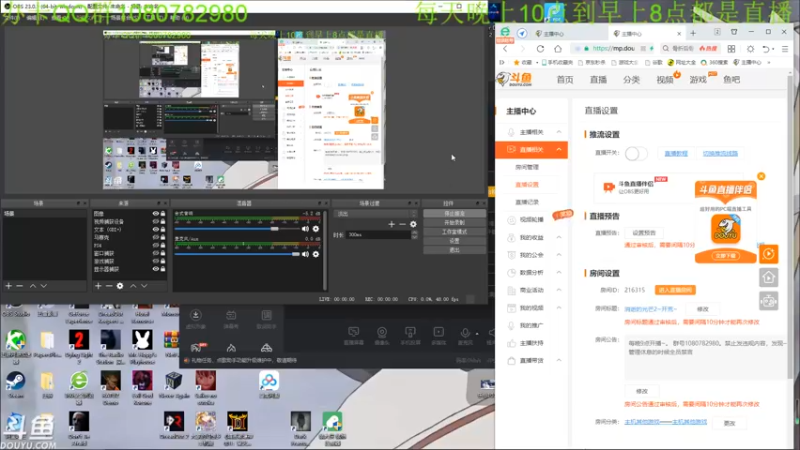The image size is (800, 450).
Task: Reload the browser page
Action: click(x=540, y=49)
